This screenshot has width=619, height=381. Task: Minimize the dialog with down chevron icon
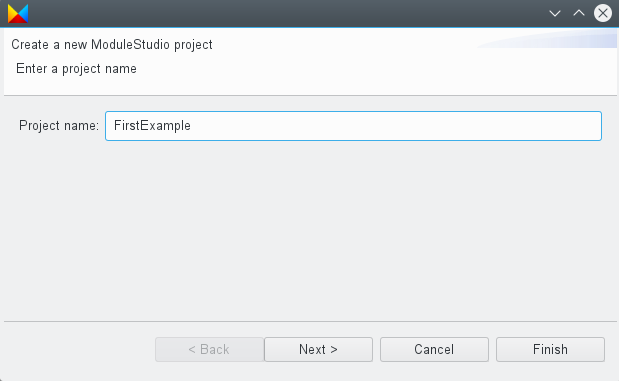(x=555, y=13)
